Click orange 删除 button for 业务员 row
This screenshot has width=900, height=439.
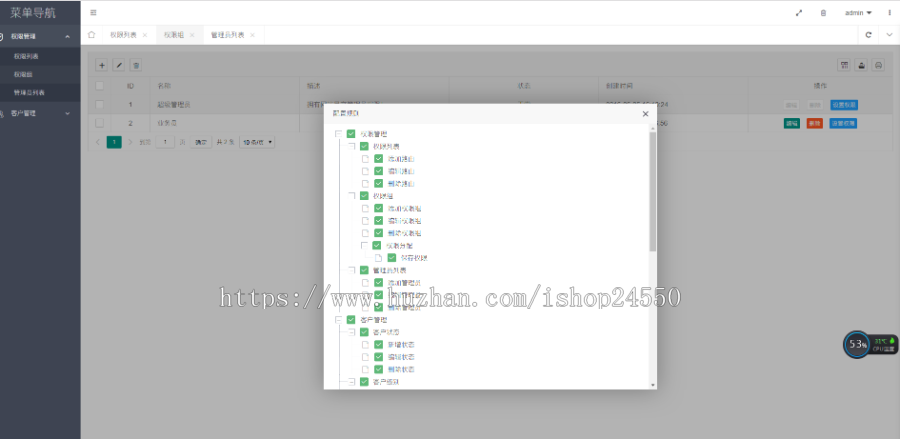pyautogui.click(x=814, y=123)
